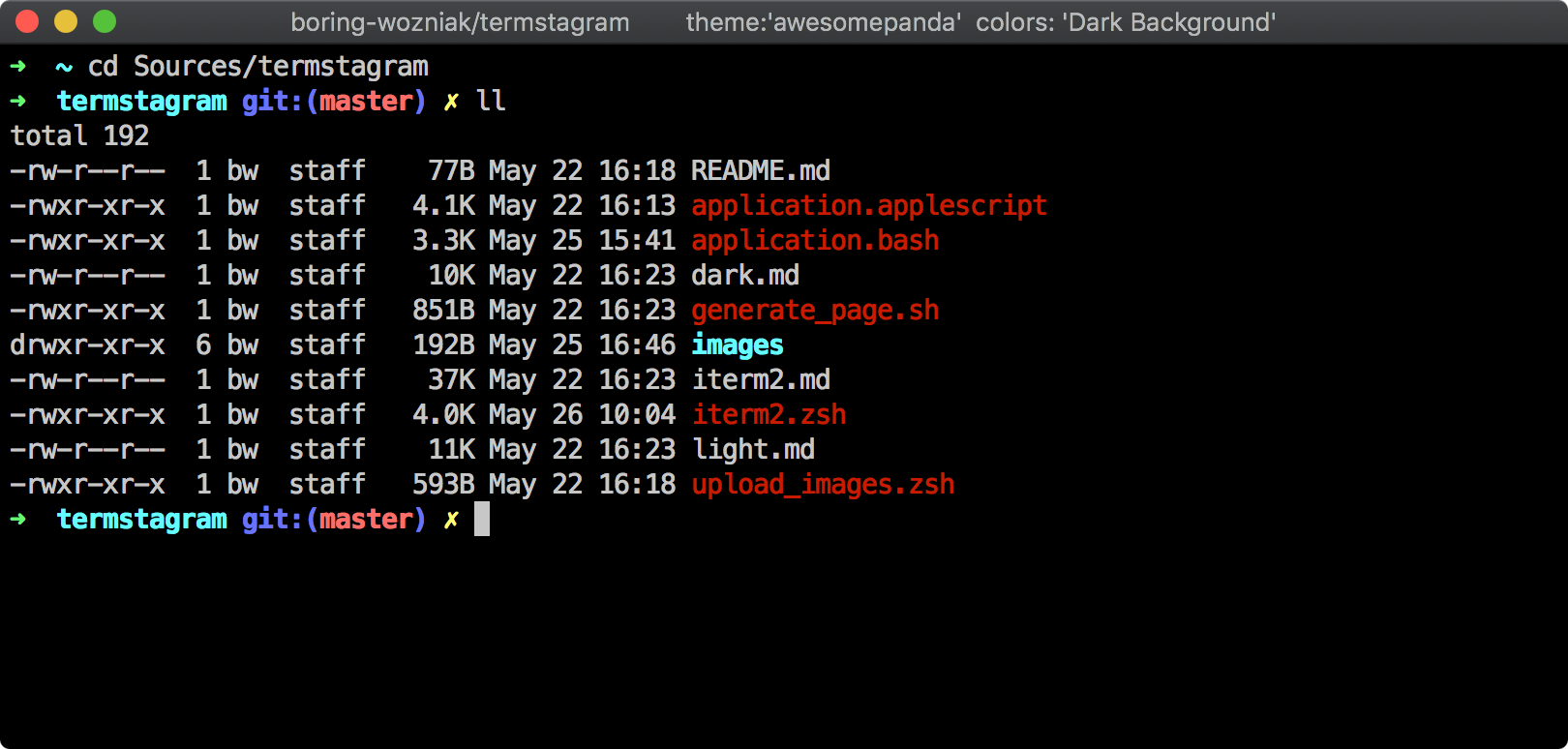Click the green zoom window button
Screen dimensions: 1568x749
[x=105, y=21]
